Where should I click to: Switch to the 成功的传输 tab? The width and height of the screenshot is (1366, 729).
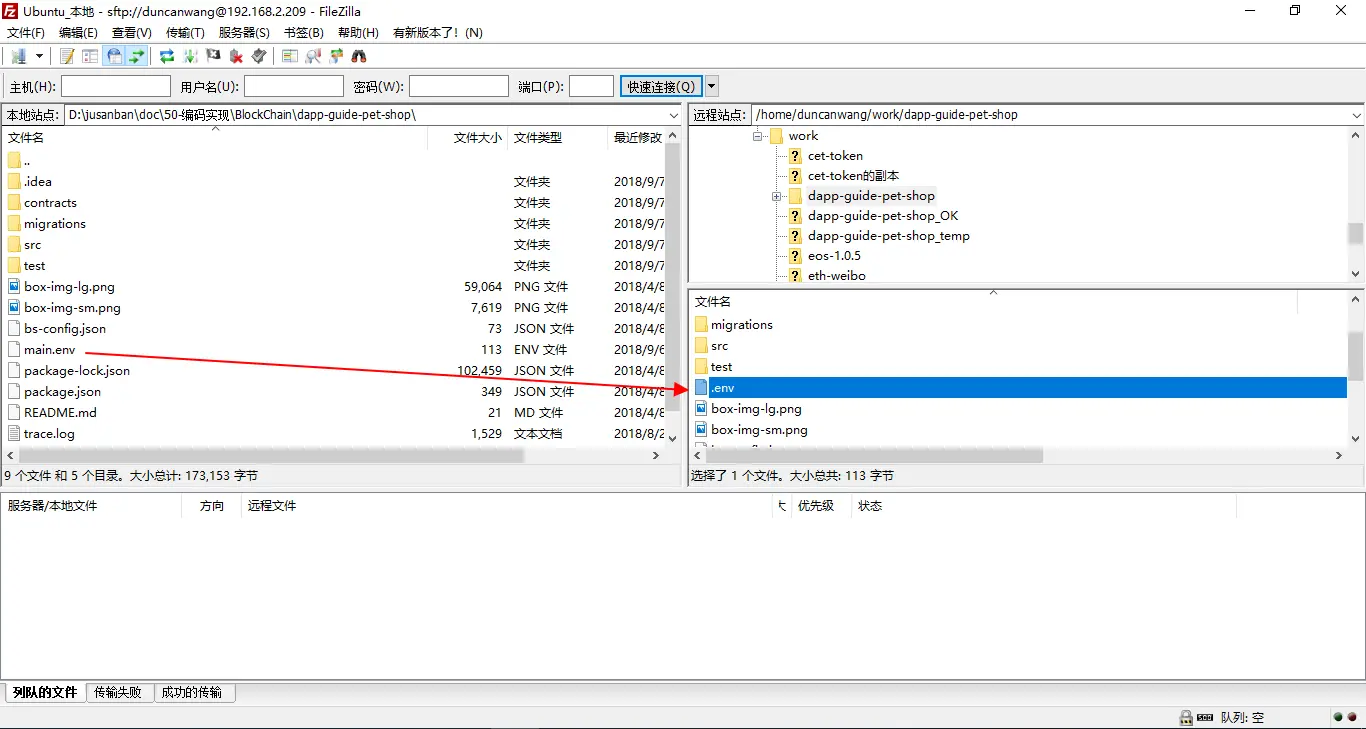(192, 692)
